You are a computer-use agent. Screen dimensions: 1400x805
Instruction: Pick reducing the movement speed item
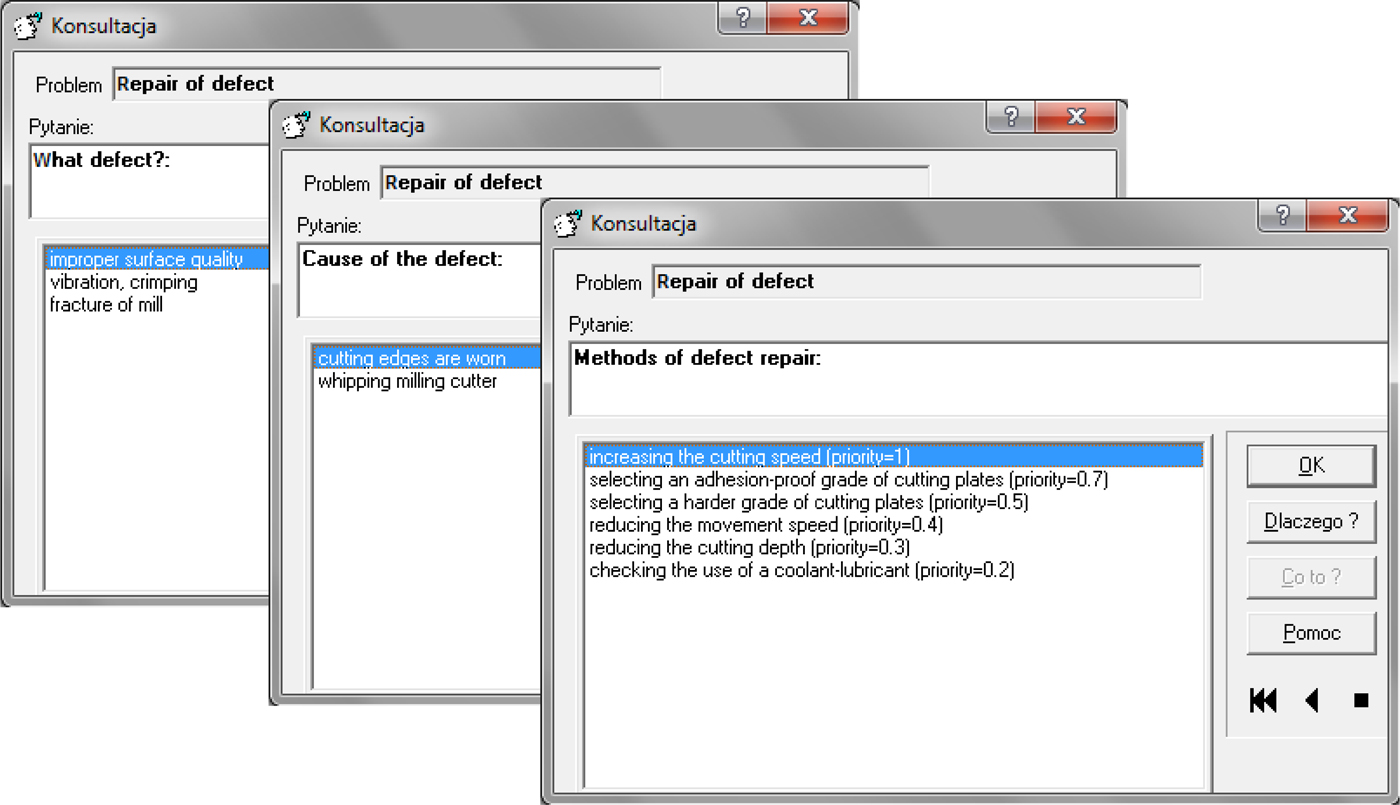(x=765, y=525)
